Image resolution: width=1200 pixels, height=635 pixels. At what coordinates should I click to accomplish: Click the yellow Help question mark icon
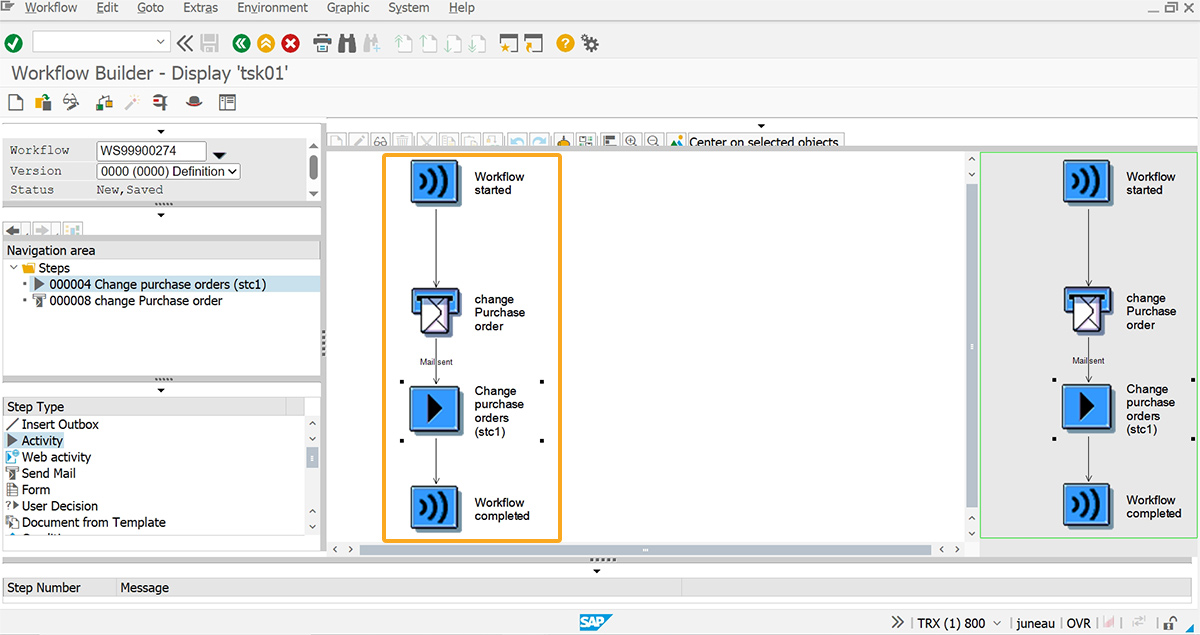(x=565, y=43)
